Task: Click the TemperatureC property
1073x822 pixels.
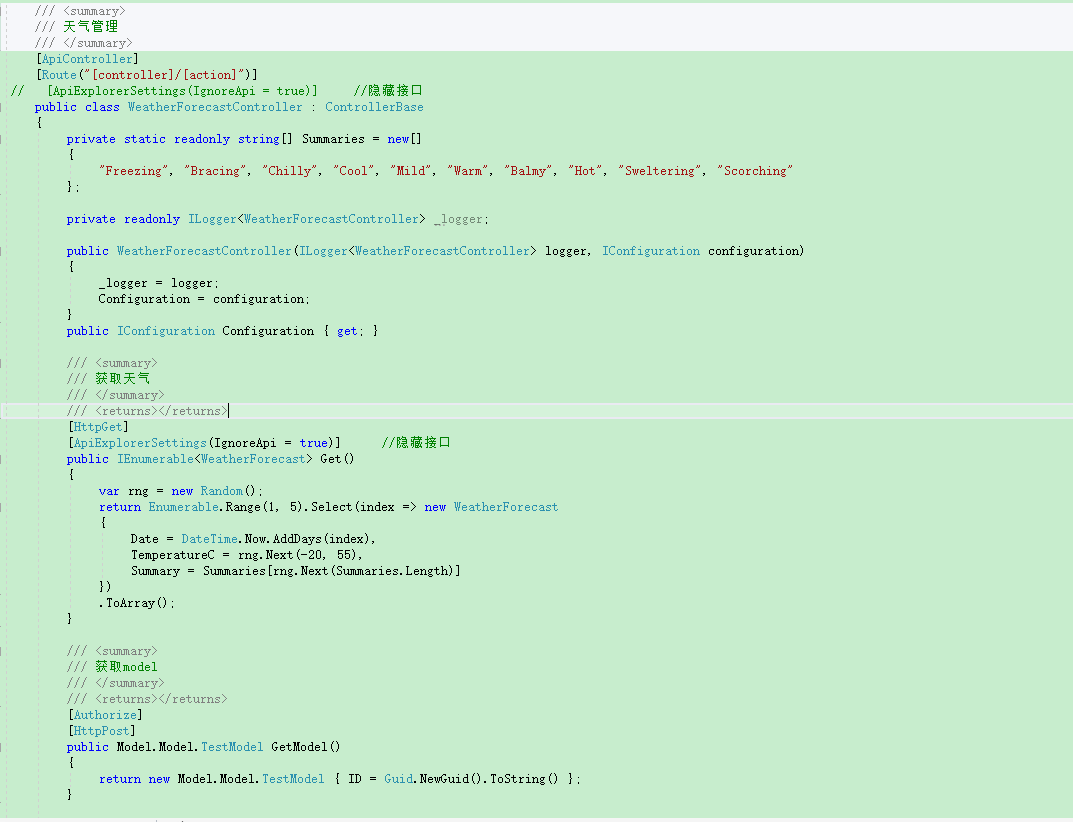Action: click(x=172, y=555)
